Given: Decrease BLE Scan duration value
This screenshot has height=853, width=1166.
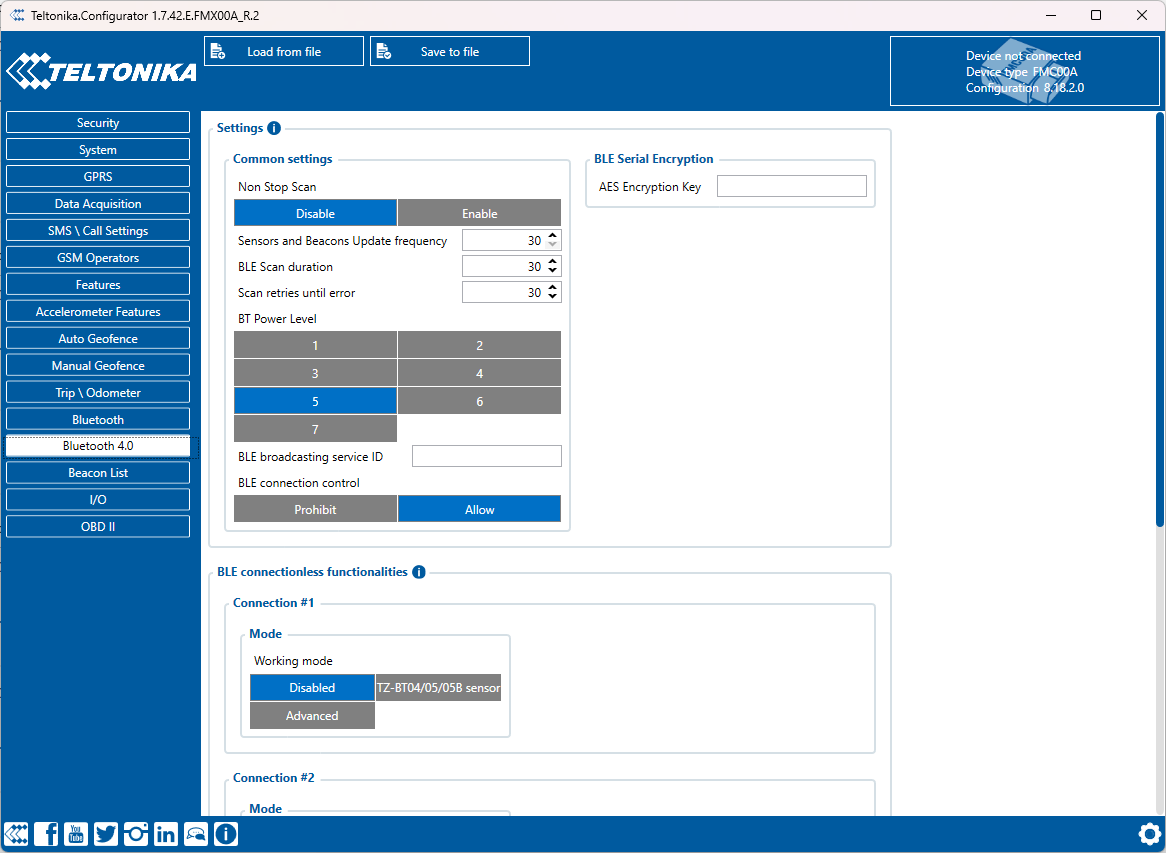Looking at the screenshot, I should (553, 271).
